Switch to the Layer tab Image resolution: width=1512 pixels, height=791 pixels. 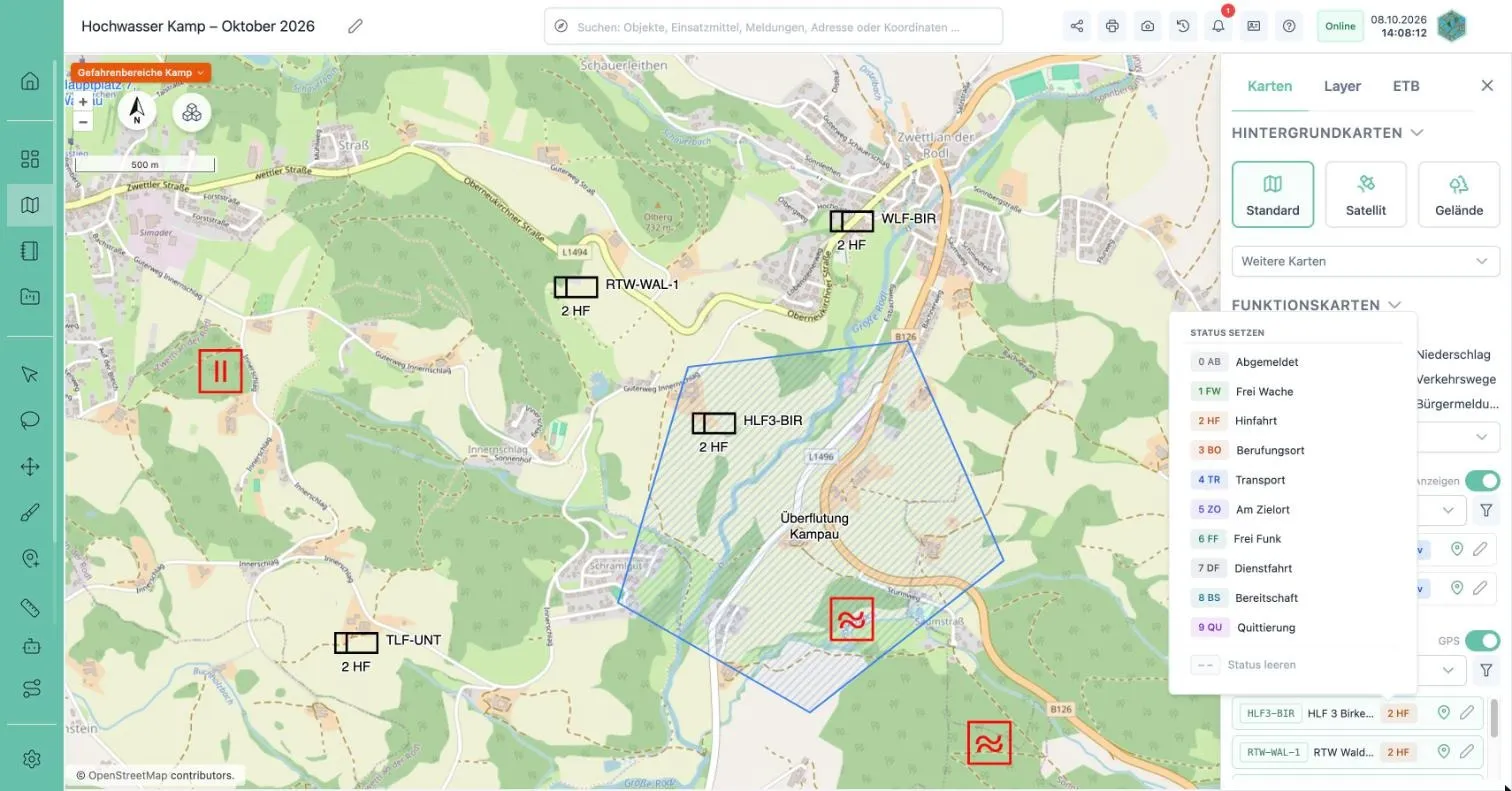[1342, 86]
